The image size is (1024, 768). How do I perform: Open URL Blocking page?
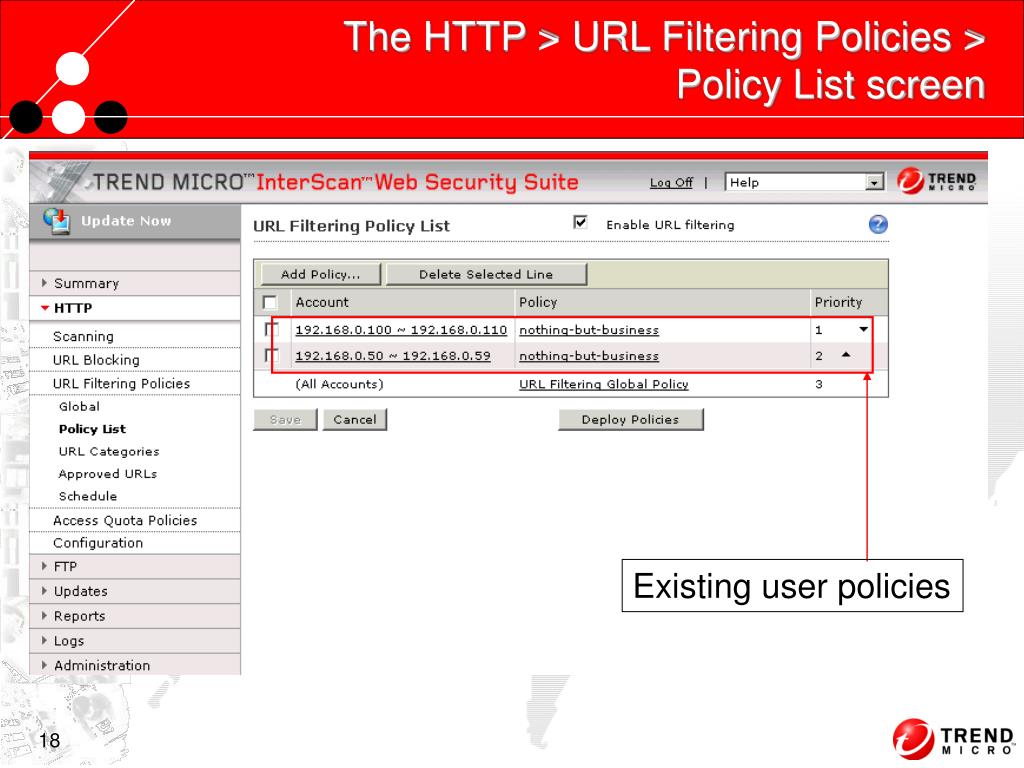click(x=96, y=360)
